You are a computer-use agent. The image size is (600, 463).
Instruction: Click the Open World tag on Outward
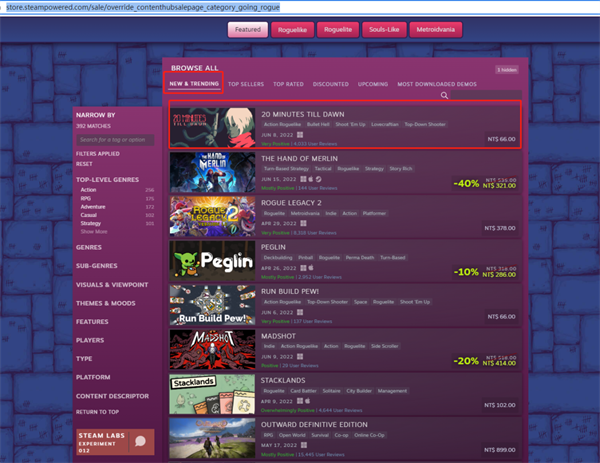point(292,435)
